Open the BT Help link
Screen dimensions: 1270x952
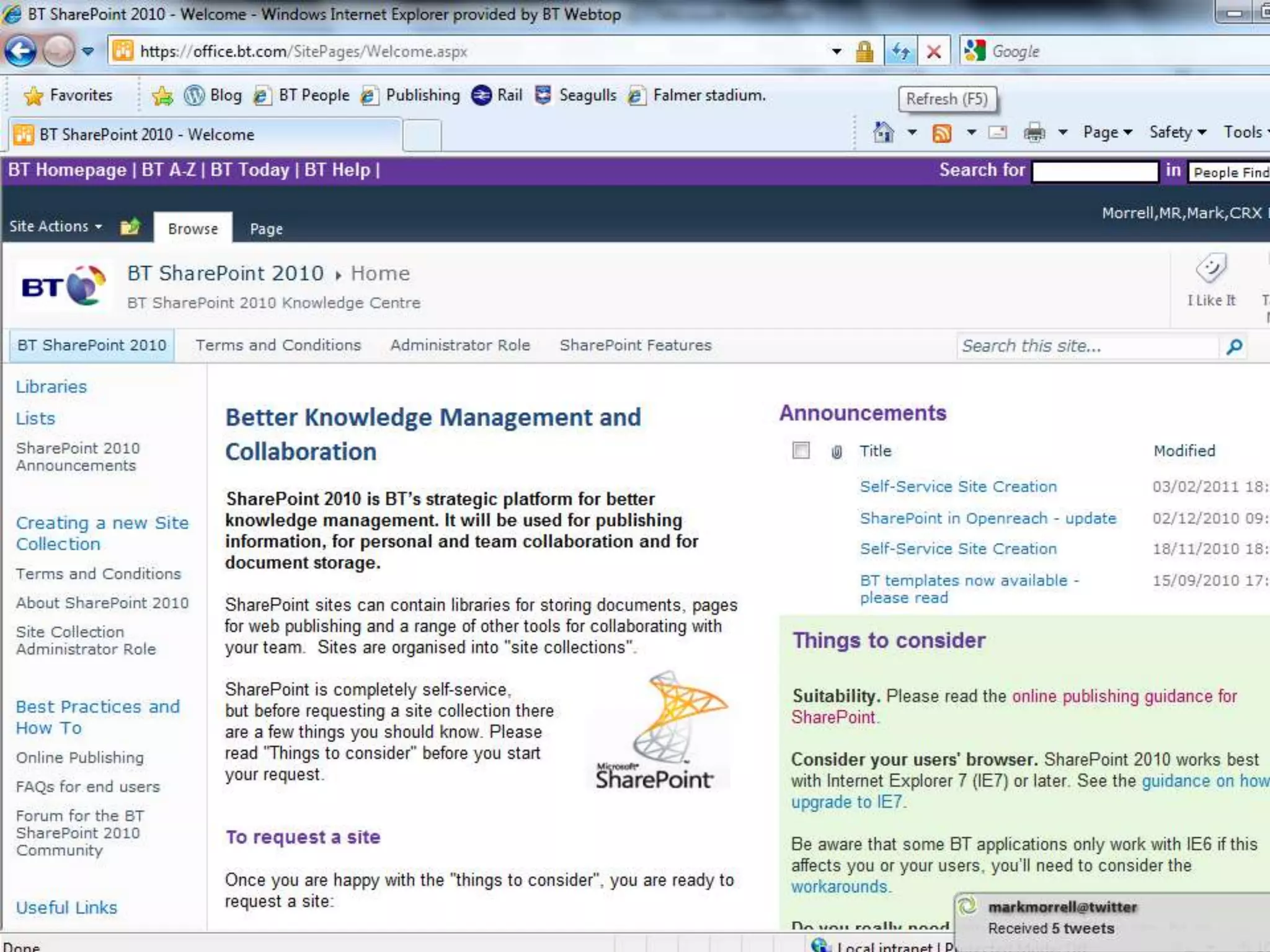337,170
